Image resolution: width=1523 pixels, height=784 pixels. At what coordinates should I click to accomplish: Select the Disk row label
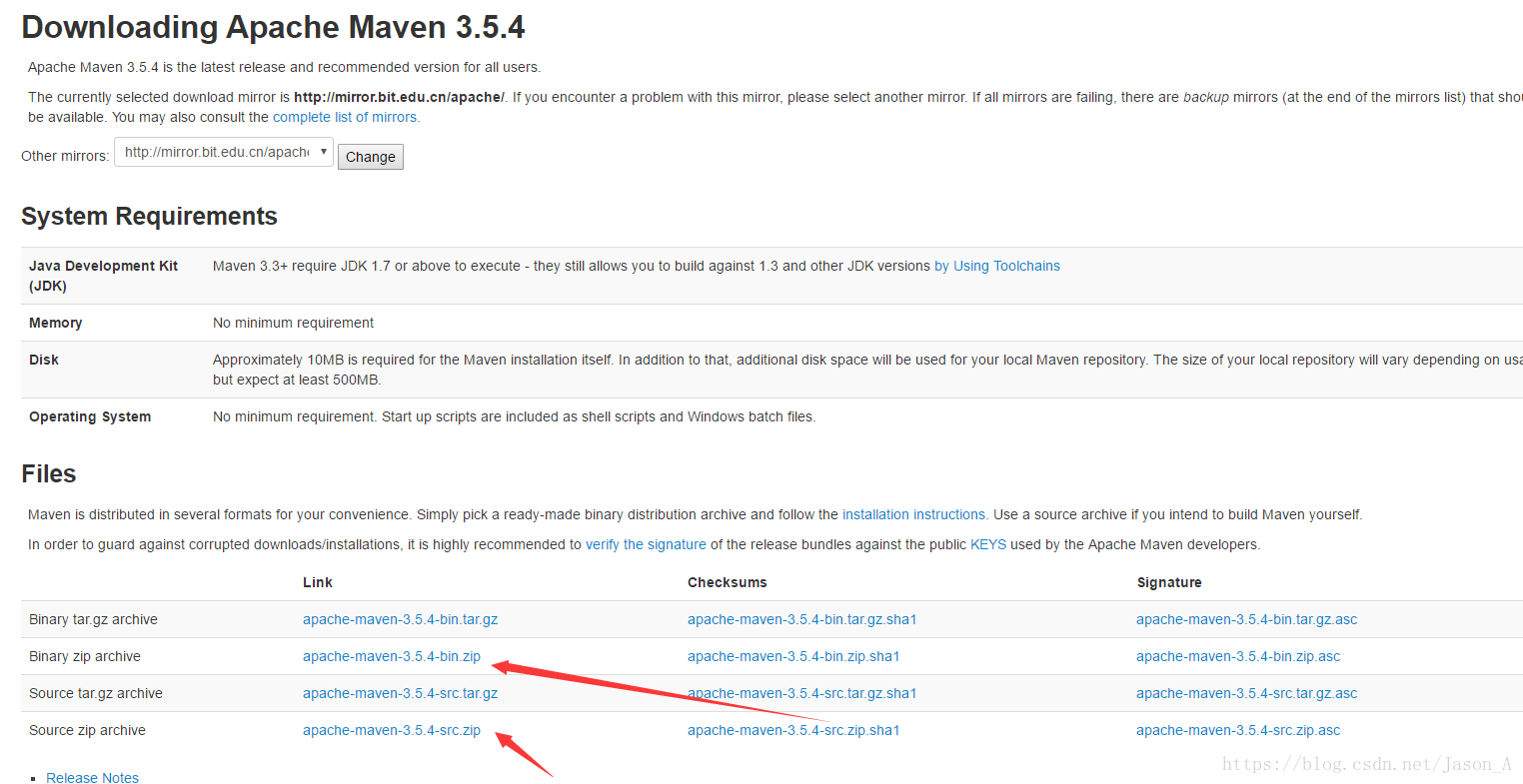coord(44,360)
